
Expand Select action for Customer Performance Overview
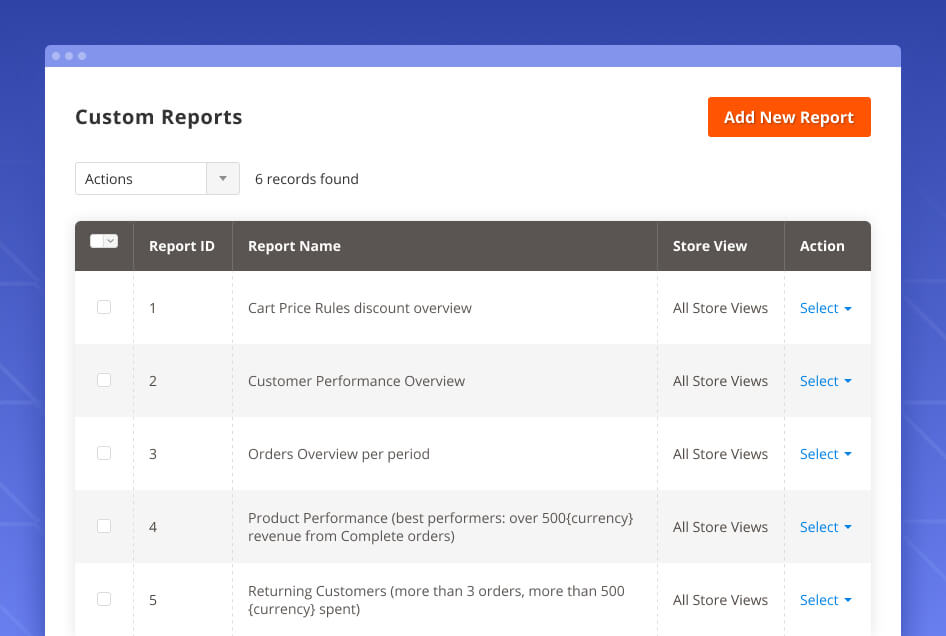[825, 381]
